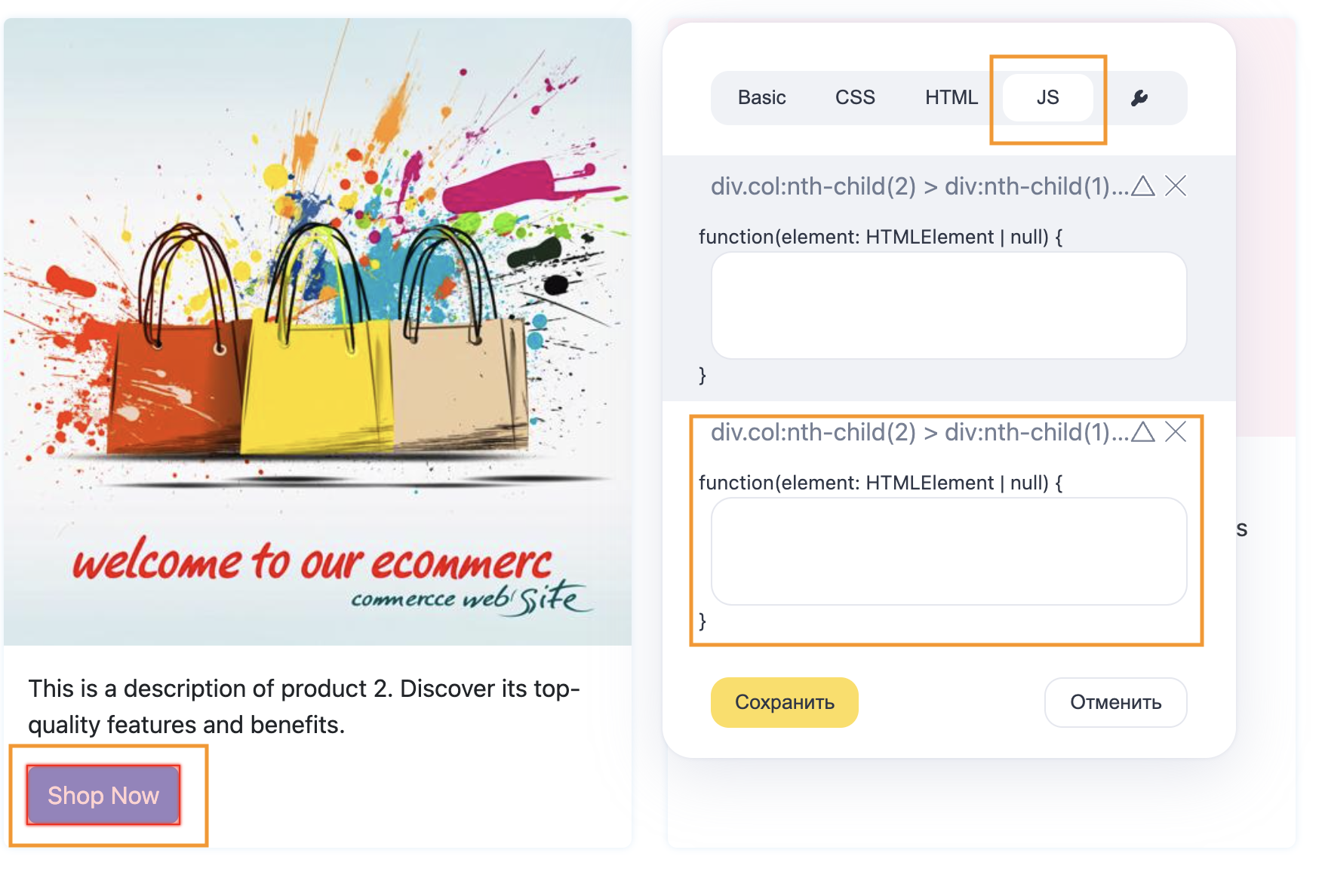Click the purple Shop Now button

pyautogui.click(x=103, y=796)
